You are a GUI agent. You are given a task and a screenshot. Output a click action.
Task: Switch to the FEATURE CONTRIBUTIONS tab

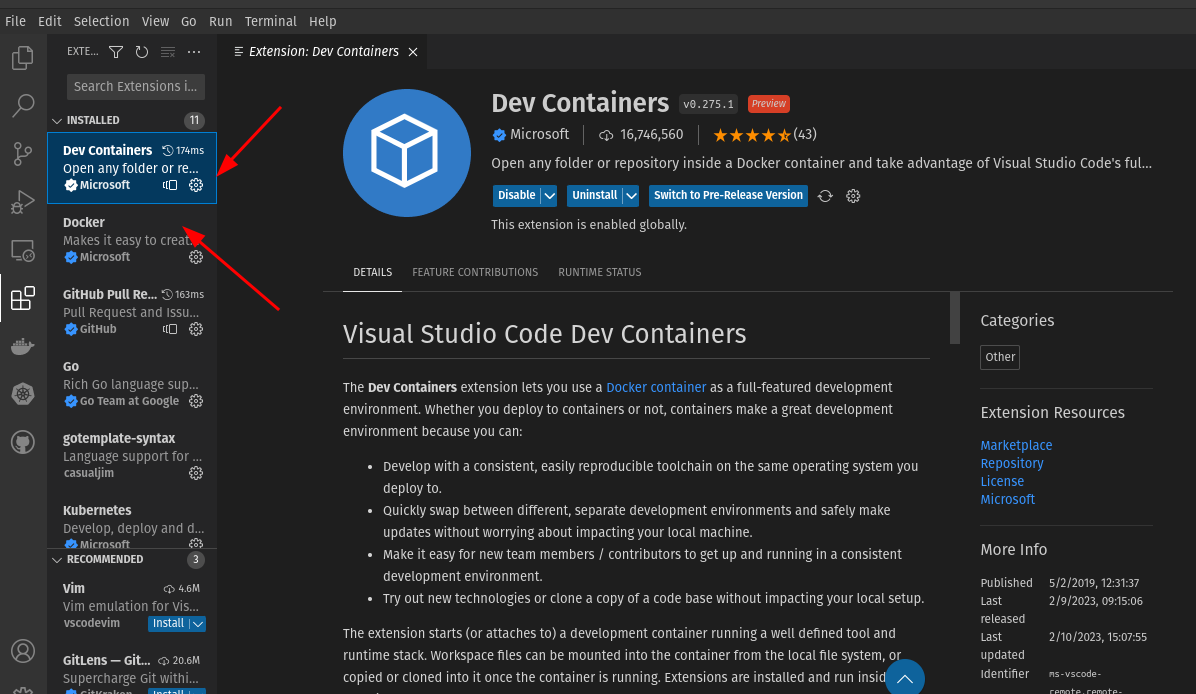coord(475,272)
